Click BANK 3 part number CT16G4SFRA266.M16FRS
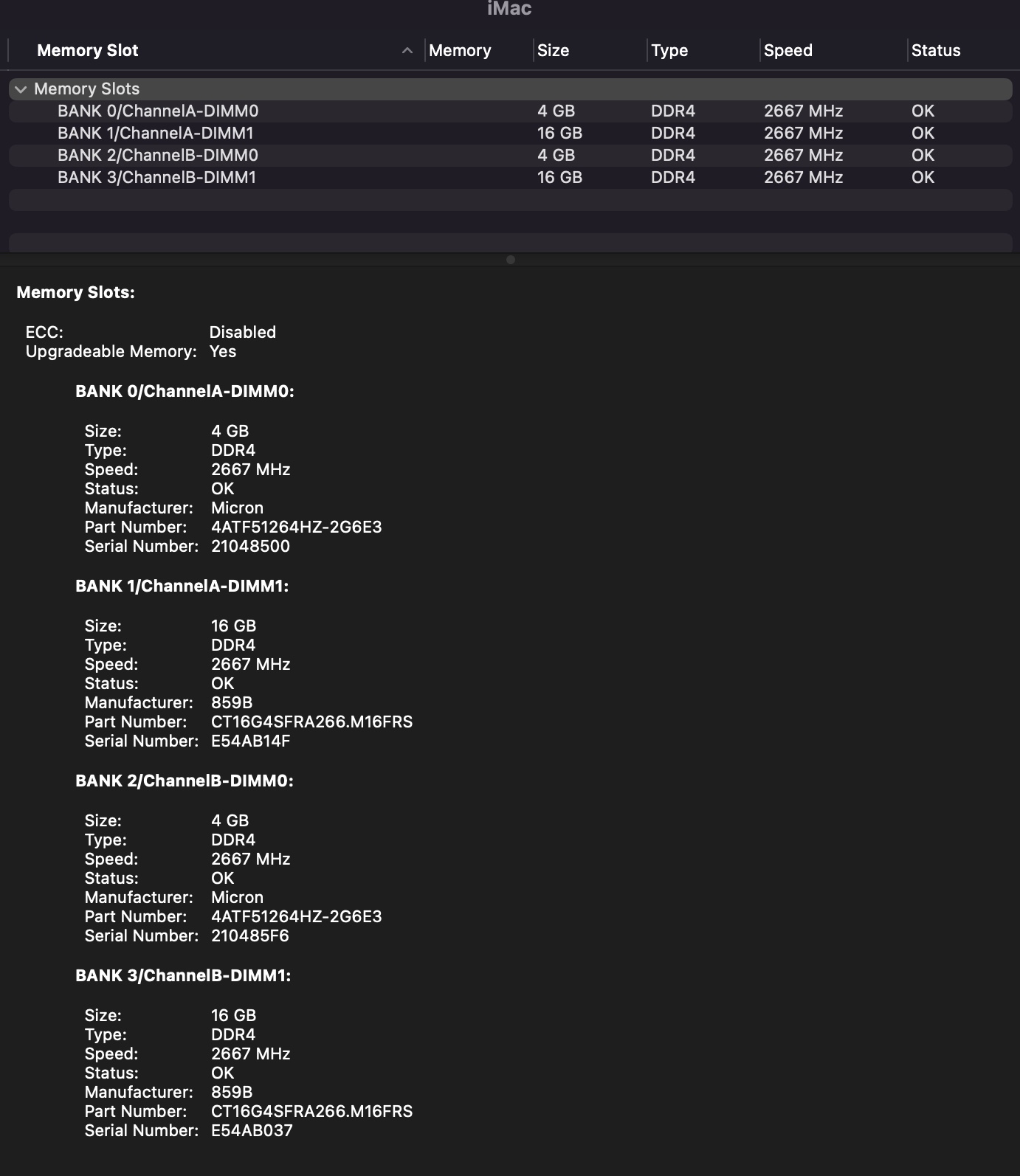 click(x=311, y=1111)
